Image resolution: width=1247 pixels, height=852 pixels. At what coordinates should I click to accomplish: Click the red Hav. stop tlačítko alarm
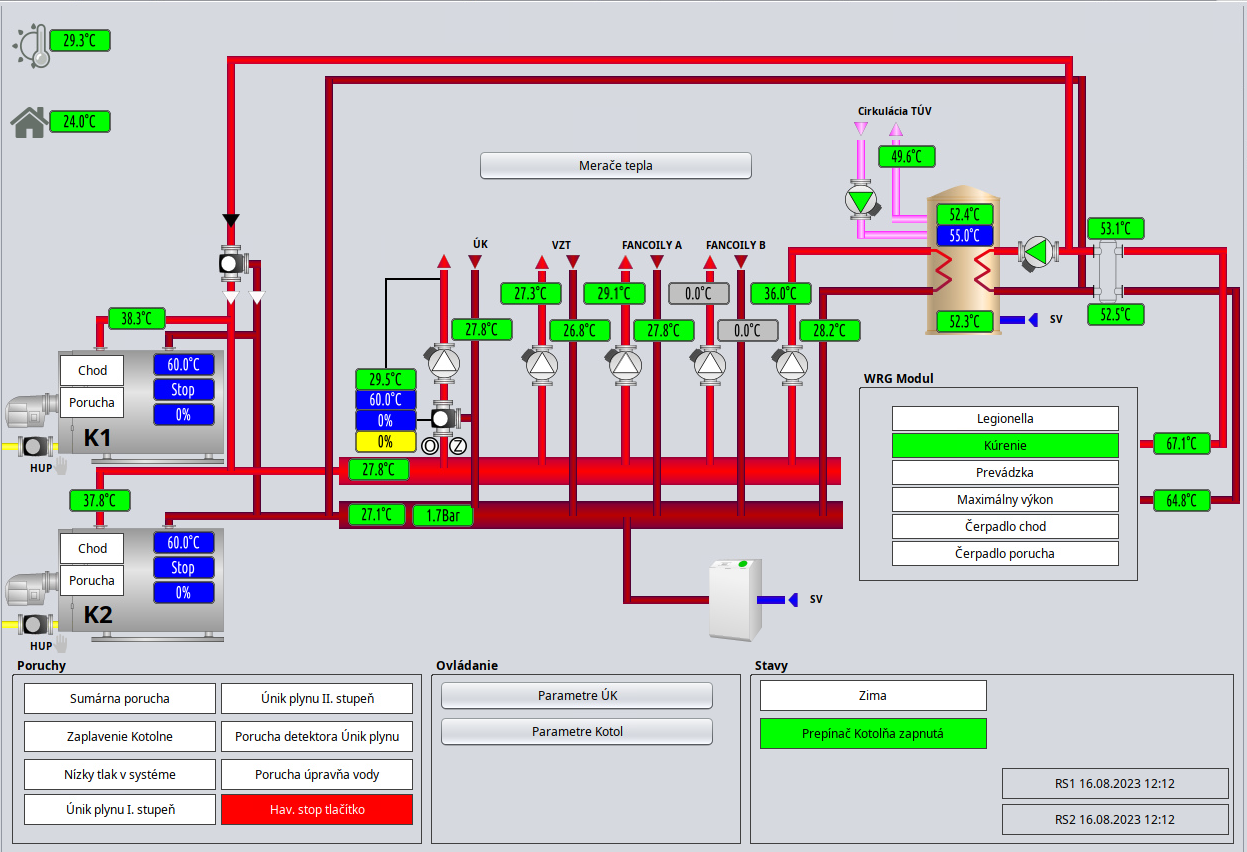pyautogui.click(x=316, y=810)
